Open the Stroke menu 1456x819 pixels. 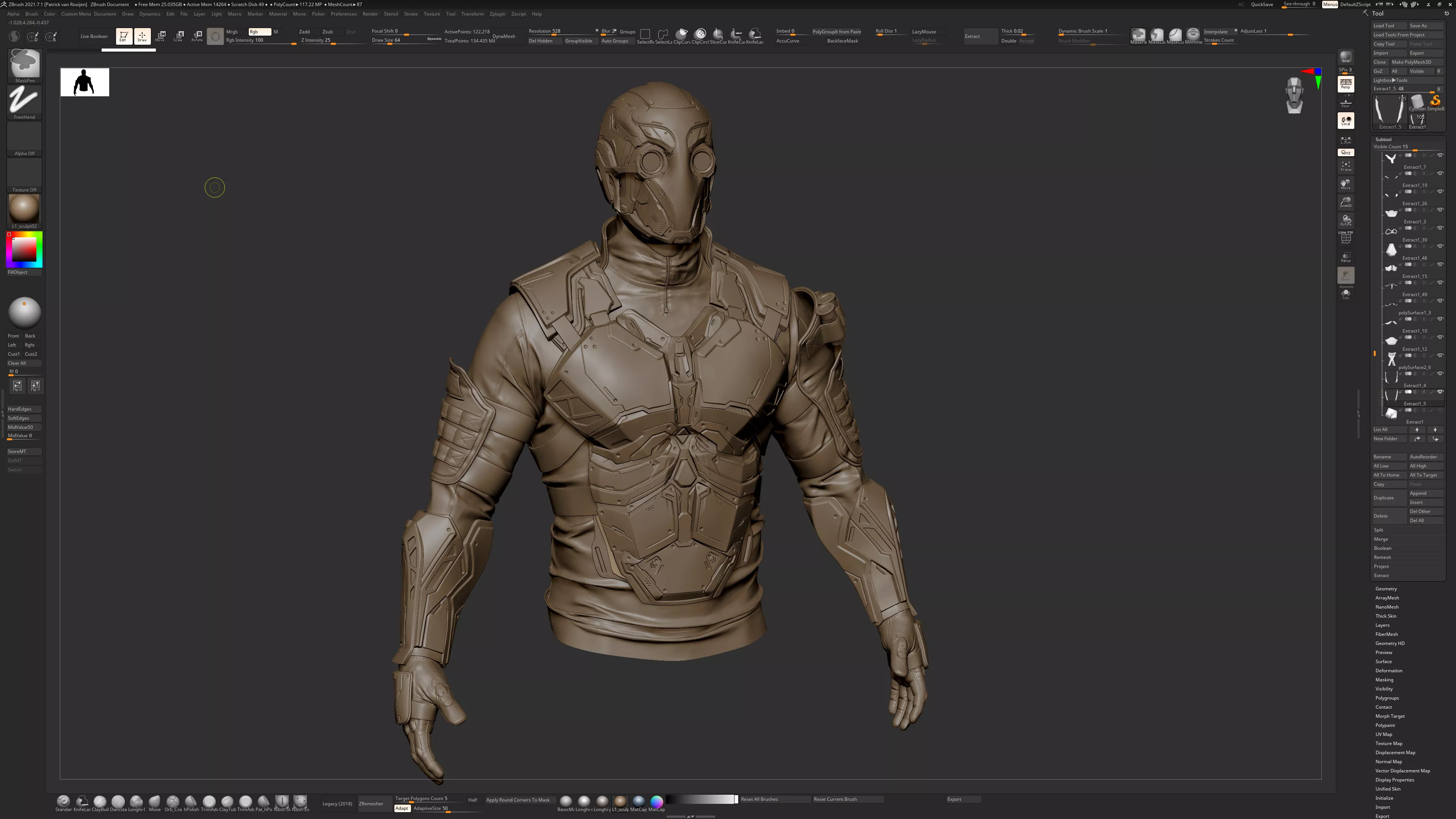click(410, 14)
